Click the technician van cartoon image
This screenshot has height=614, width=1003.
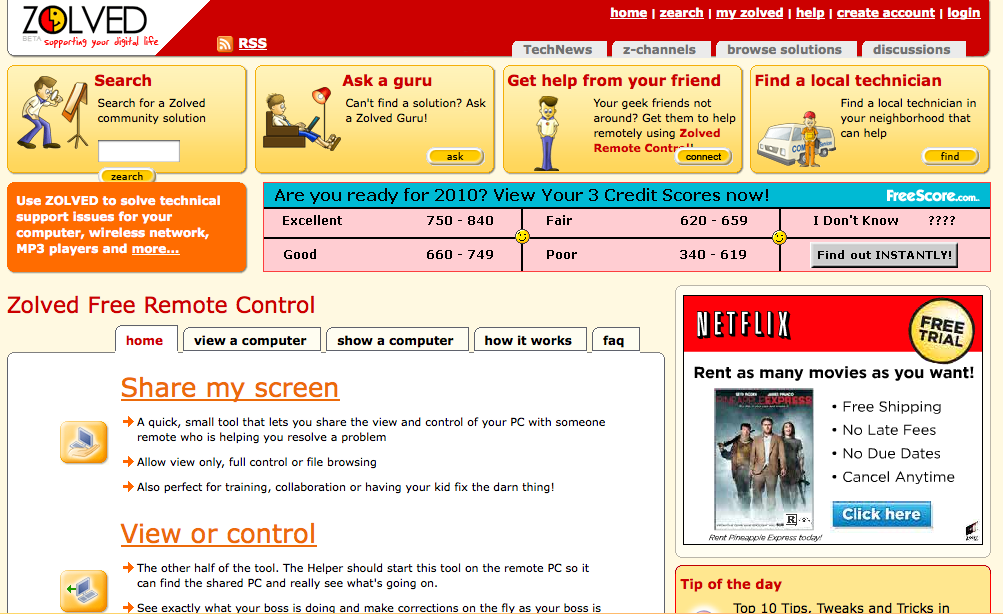pyautogui.click(x=796, y=139)
